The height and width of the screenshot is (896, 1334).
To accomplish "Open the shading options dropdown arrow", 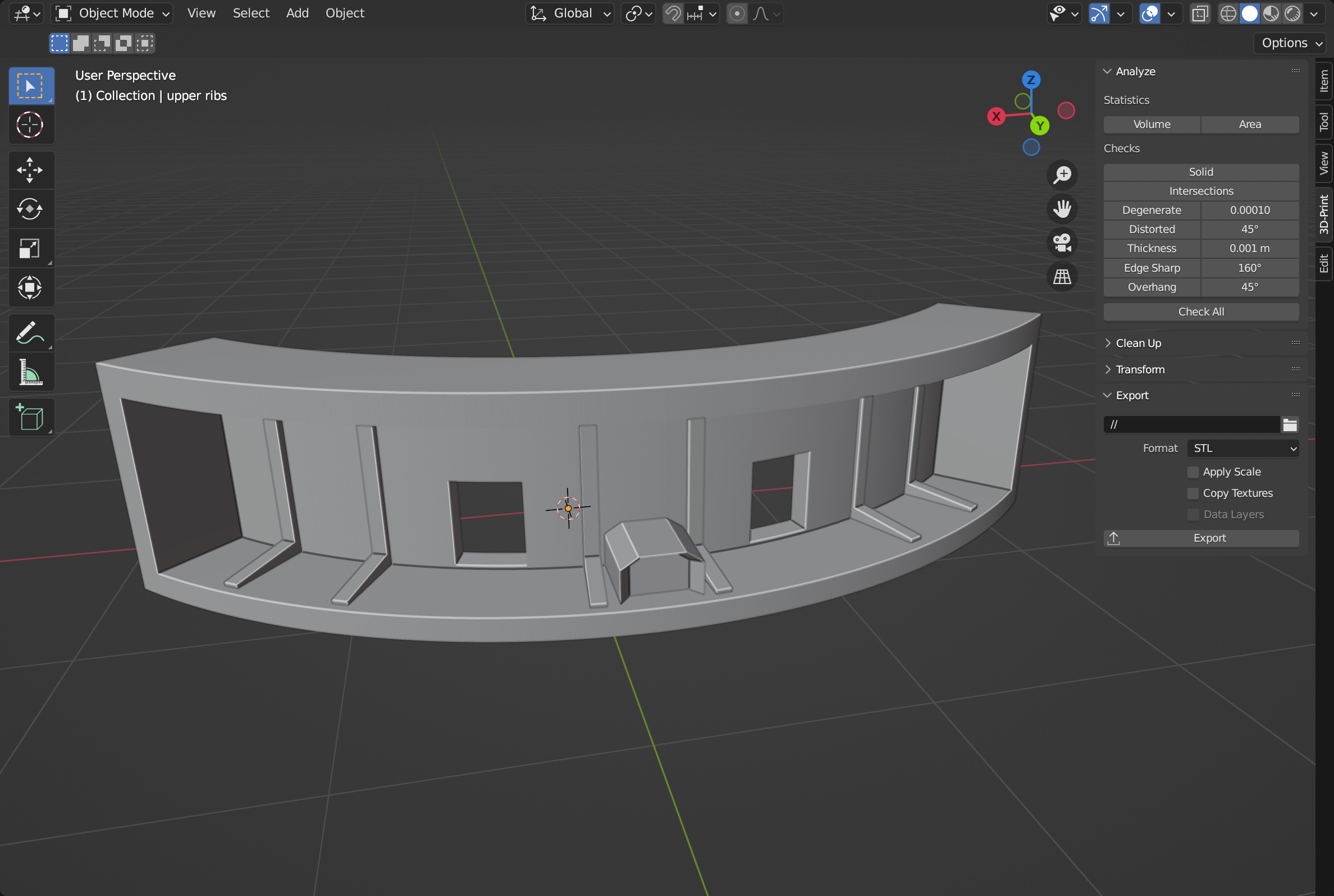I will click(x=1314, y=13).
